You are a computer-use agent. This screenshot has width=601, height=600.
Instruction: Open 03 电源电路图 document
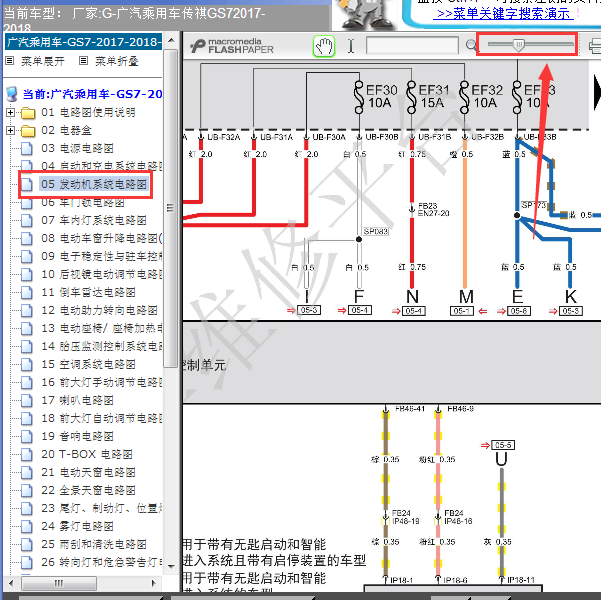[x=77, y=148]
